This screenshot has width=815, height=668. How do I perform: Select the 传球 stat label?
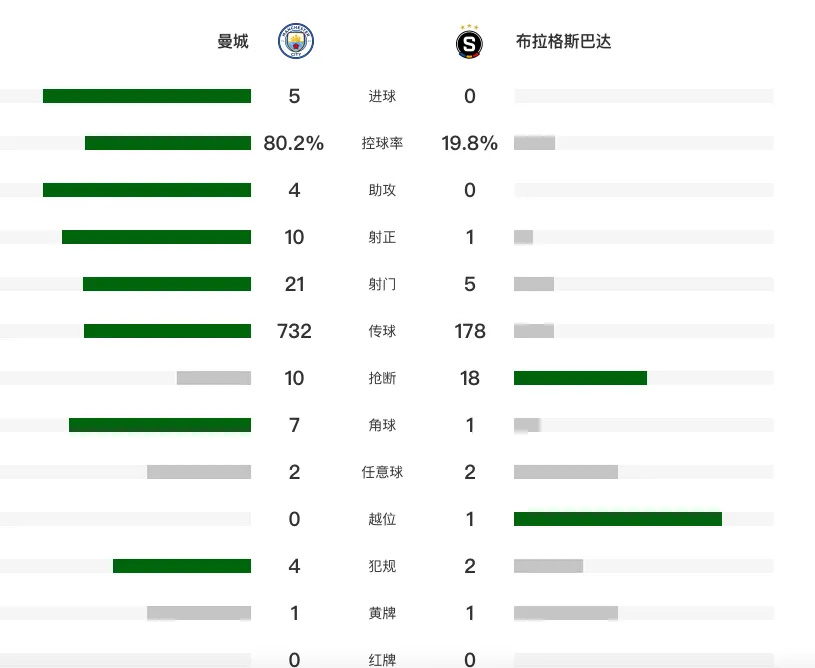click(382, 331)
